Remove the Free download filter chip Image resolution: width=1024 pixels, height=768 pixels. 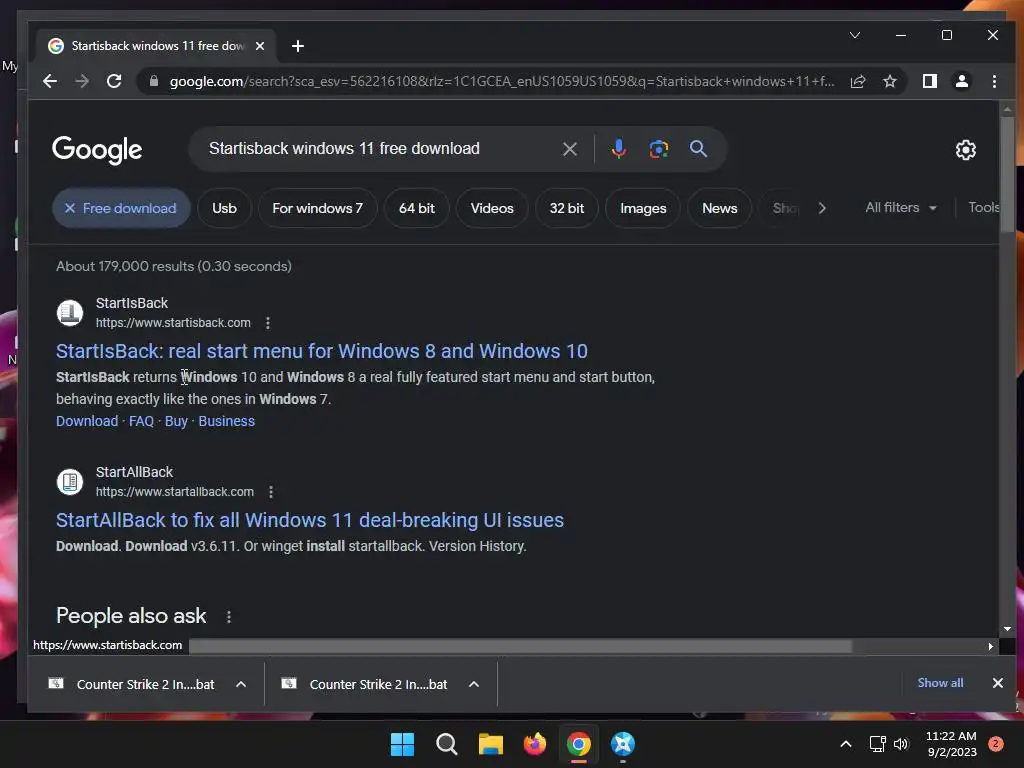pos(121,208)
